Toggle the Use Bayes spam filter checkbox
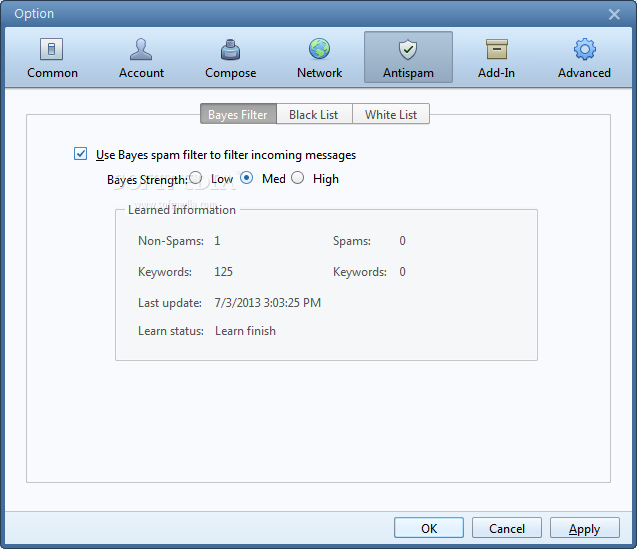The width and height of the screenshot is (637, 549). click(80, 154)
